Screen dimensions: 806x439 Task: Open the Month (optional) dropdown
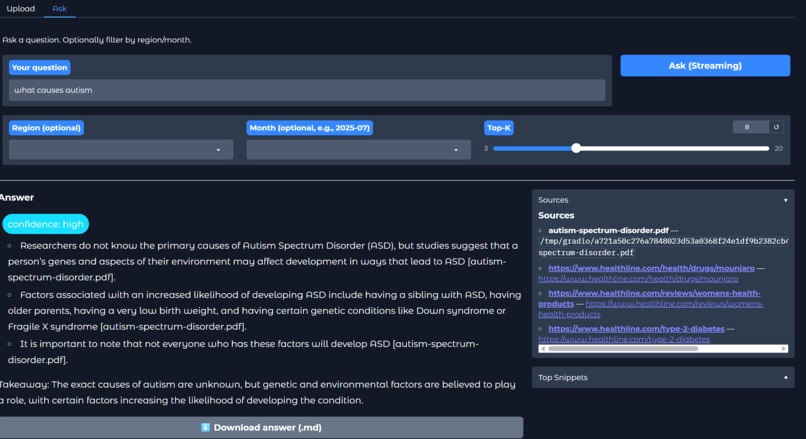[358, 150]
